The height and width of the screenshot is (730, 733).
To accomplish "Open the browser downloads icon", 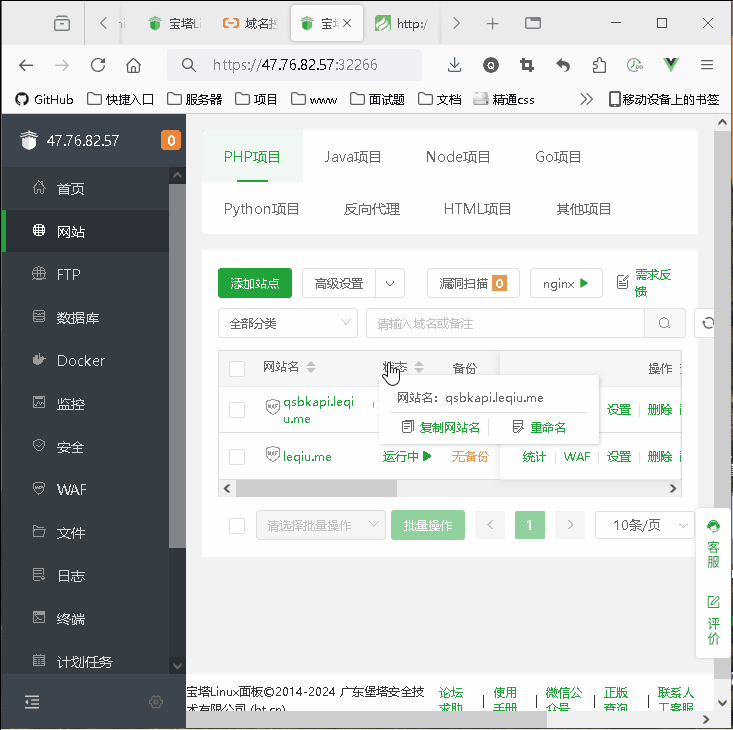I will [x=454, y=65].
